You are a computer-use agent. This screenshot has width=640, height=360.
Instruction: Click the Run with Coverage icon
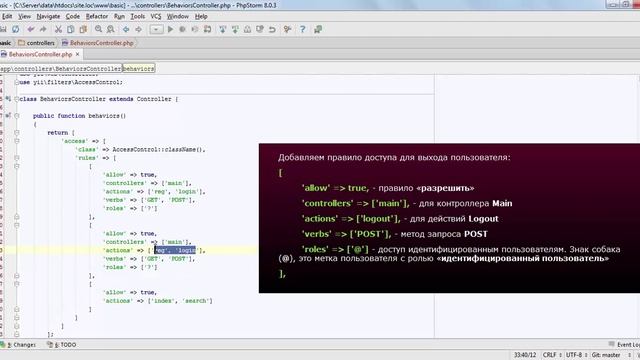(x=195, y=29)
